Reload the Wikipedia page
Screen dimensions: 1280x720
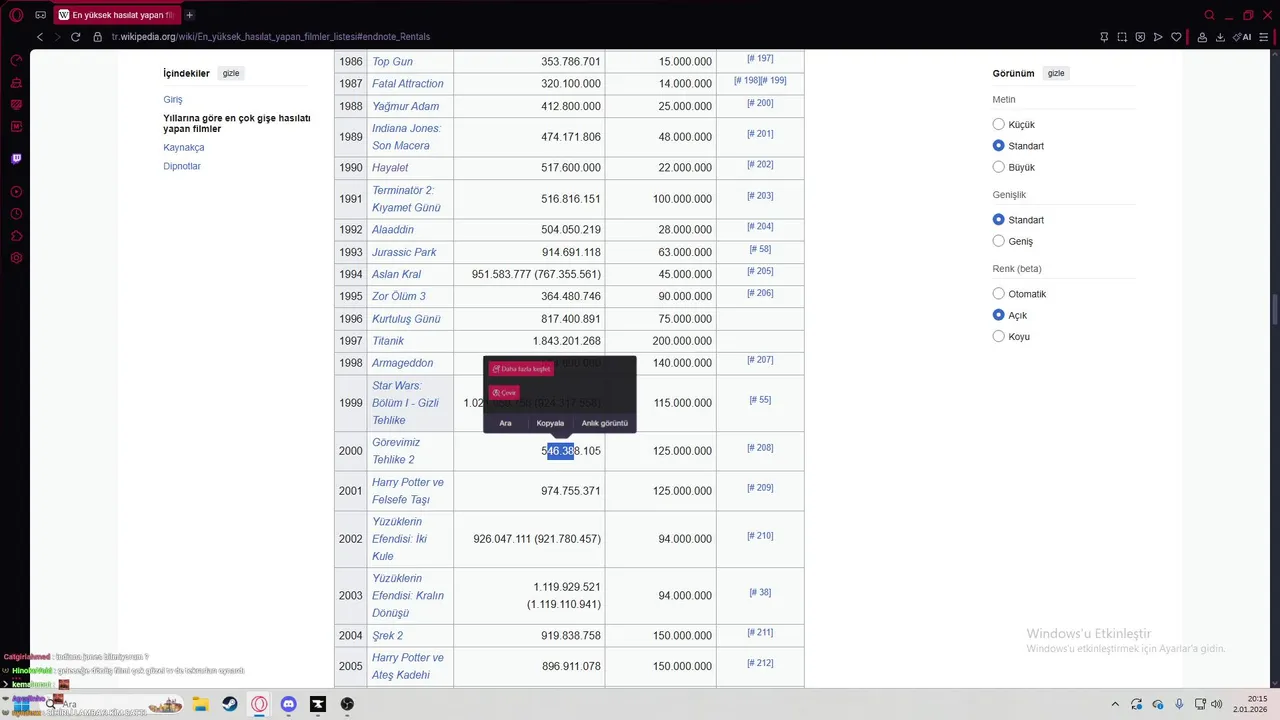click(75, 37)
